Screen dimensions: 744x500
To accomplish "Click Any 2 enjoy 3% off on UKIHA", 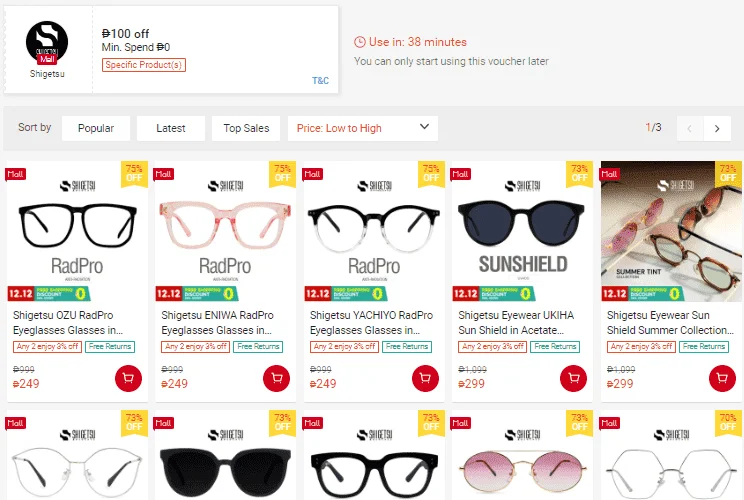I will tap(493, 347).
